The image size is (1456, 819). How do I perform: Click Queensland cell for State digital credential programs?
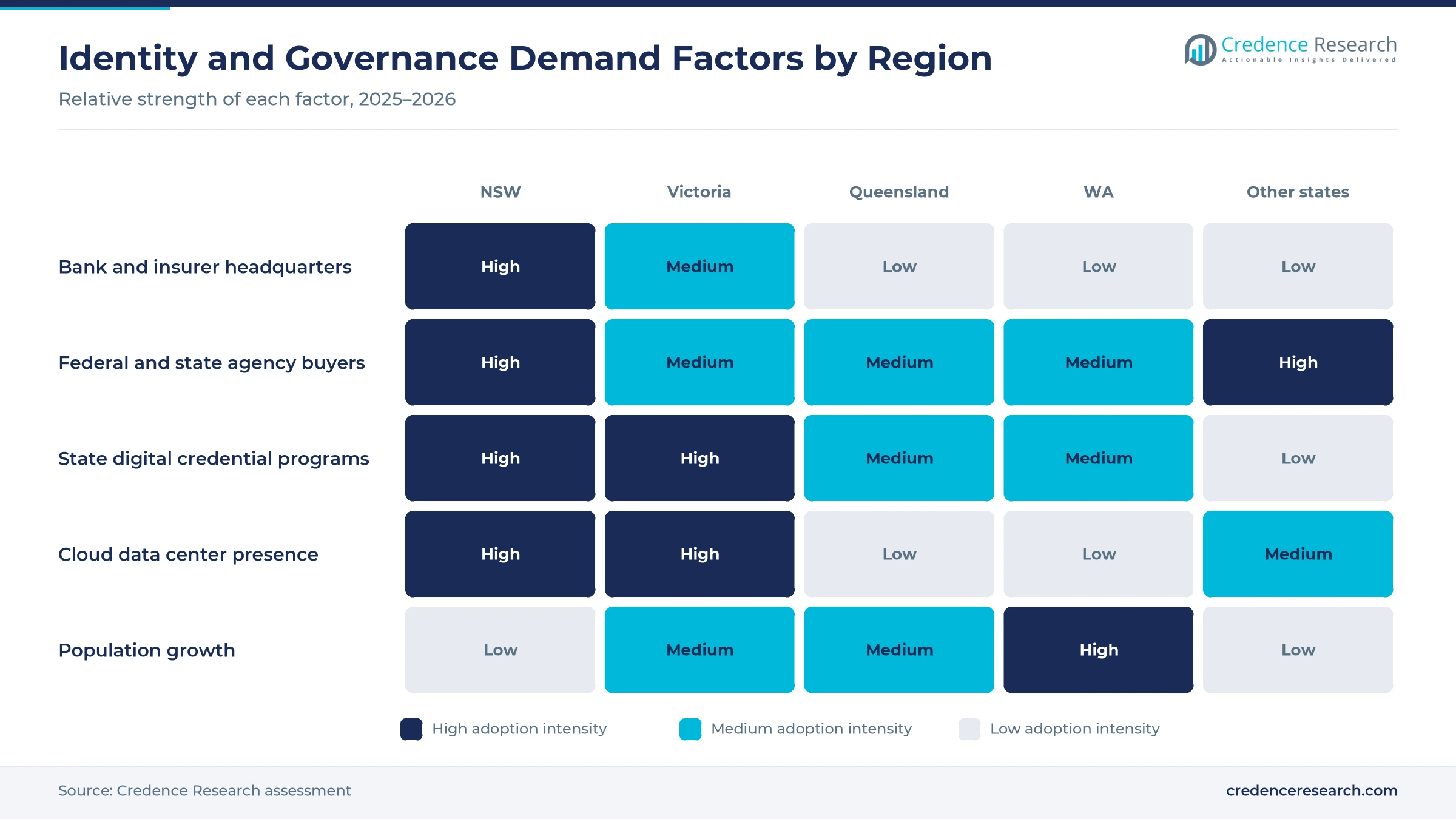point(899,458)
